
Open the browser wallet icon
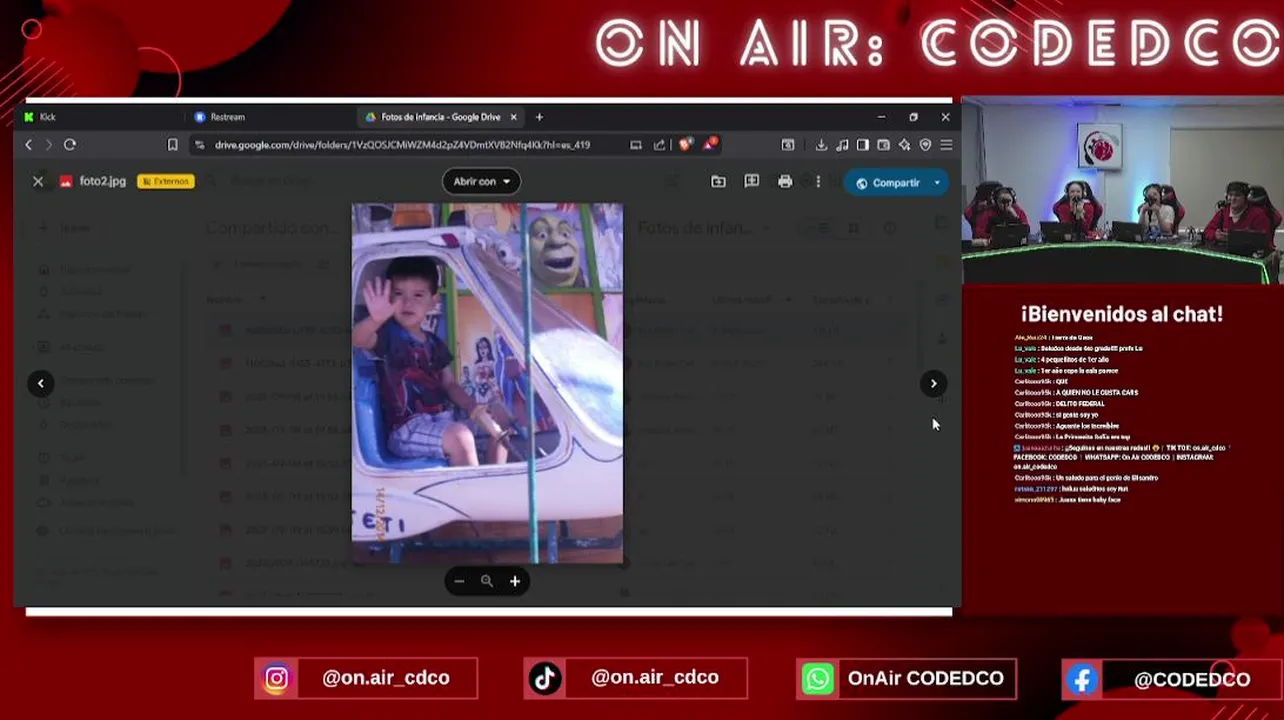pyautogui.click(x=883, y=145)
